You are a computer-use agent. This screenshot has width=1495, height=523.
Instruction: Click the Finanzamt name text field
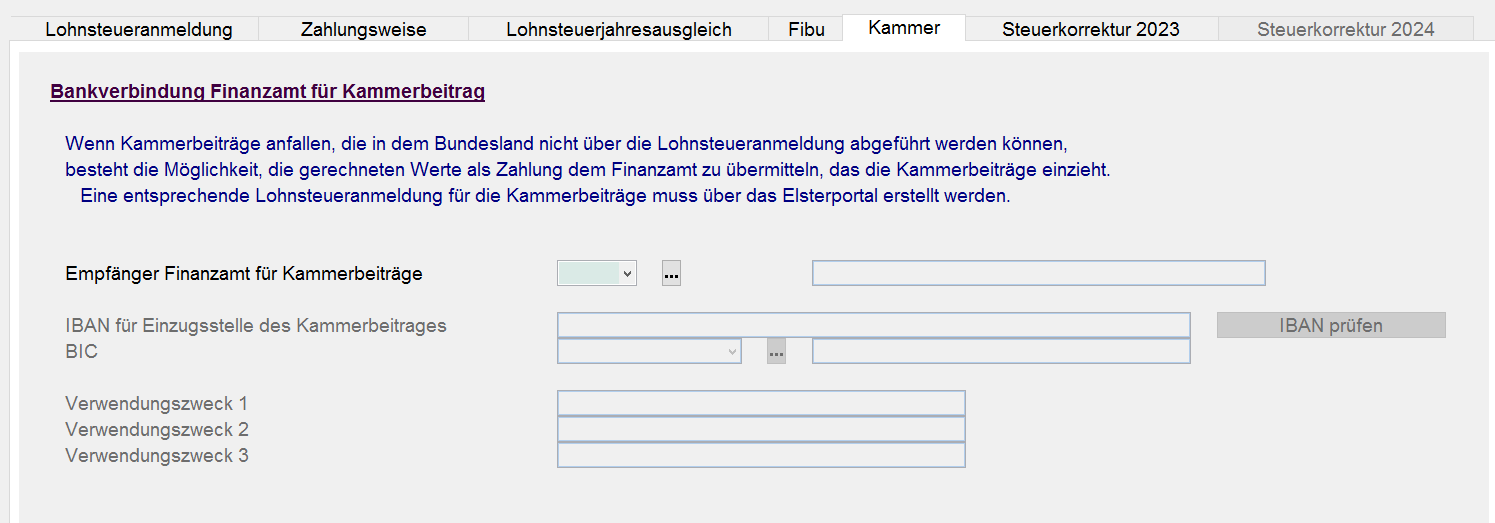1038,273
